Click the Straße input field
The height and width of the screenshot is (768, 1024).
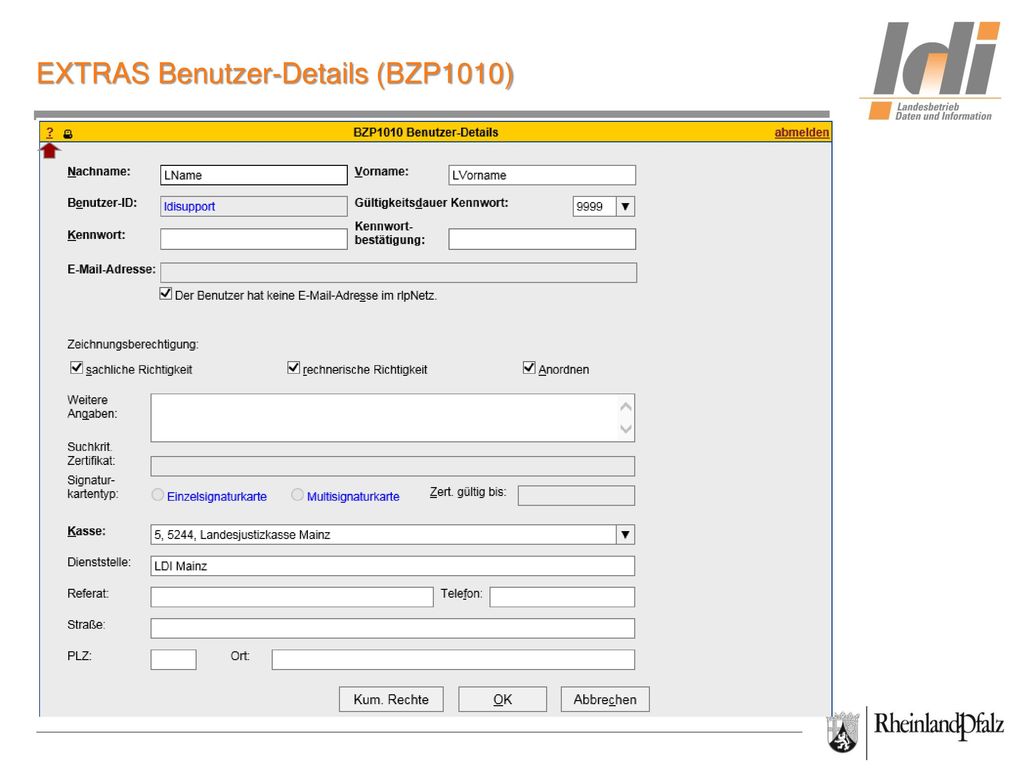(x=392, y=628)
